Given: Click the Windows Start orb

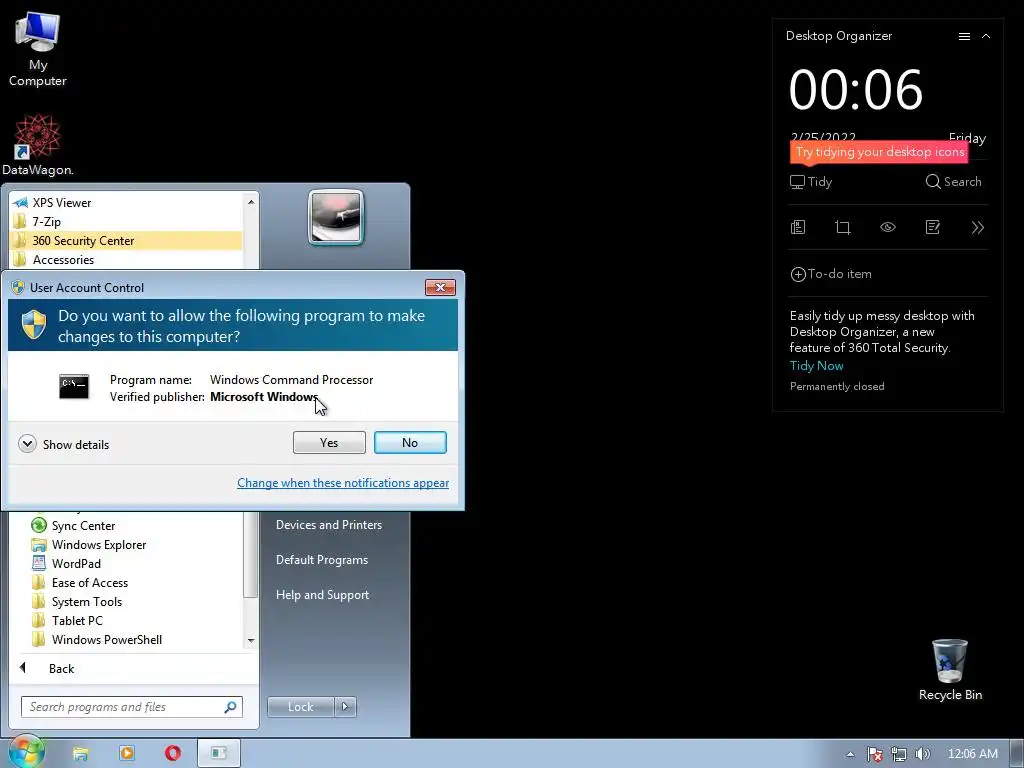Looking at the screenshot, I should pyautogui.click(x=25, y=752).
